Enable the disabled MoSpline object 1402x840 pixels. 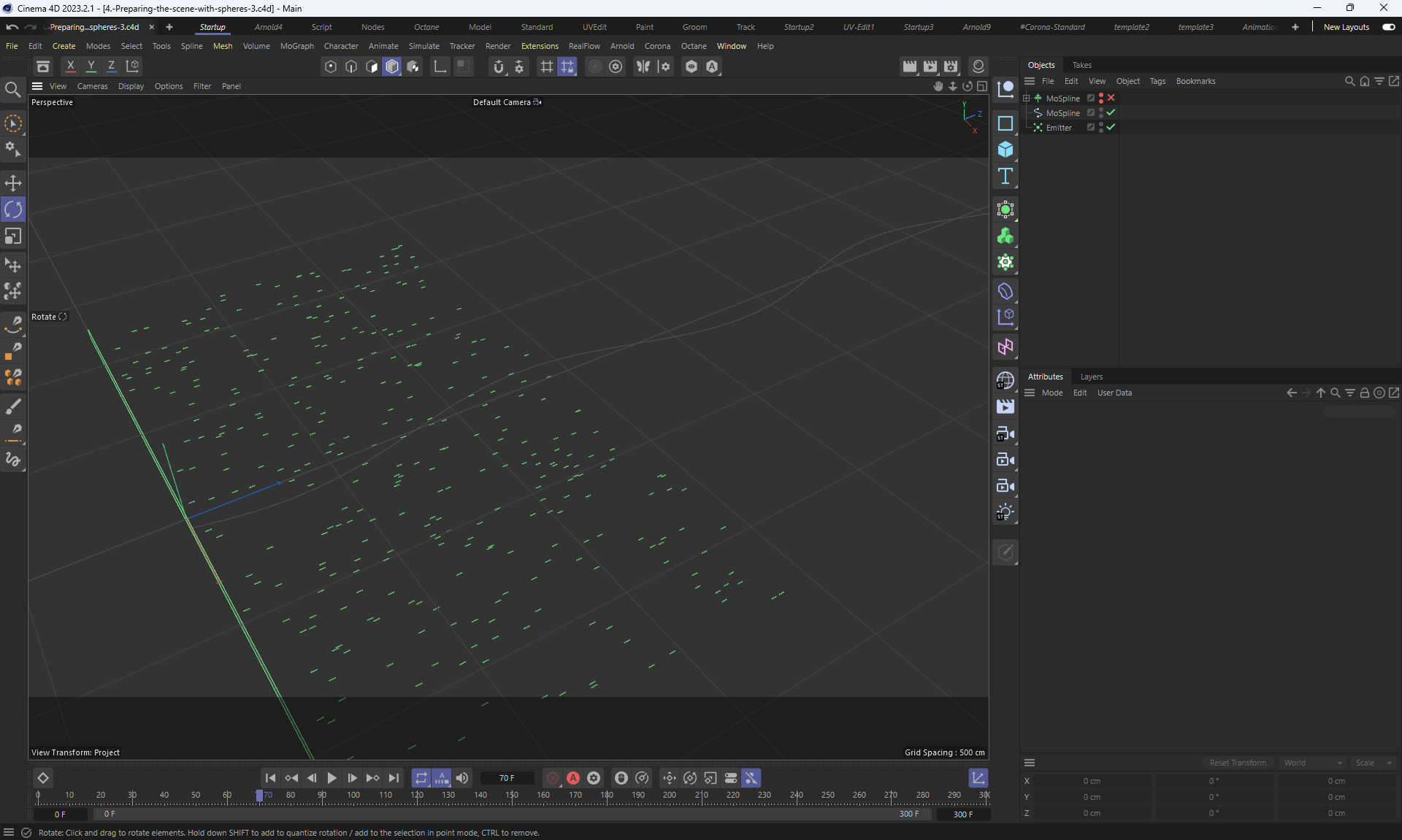point(1111,98)
